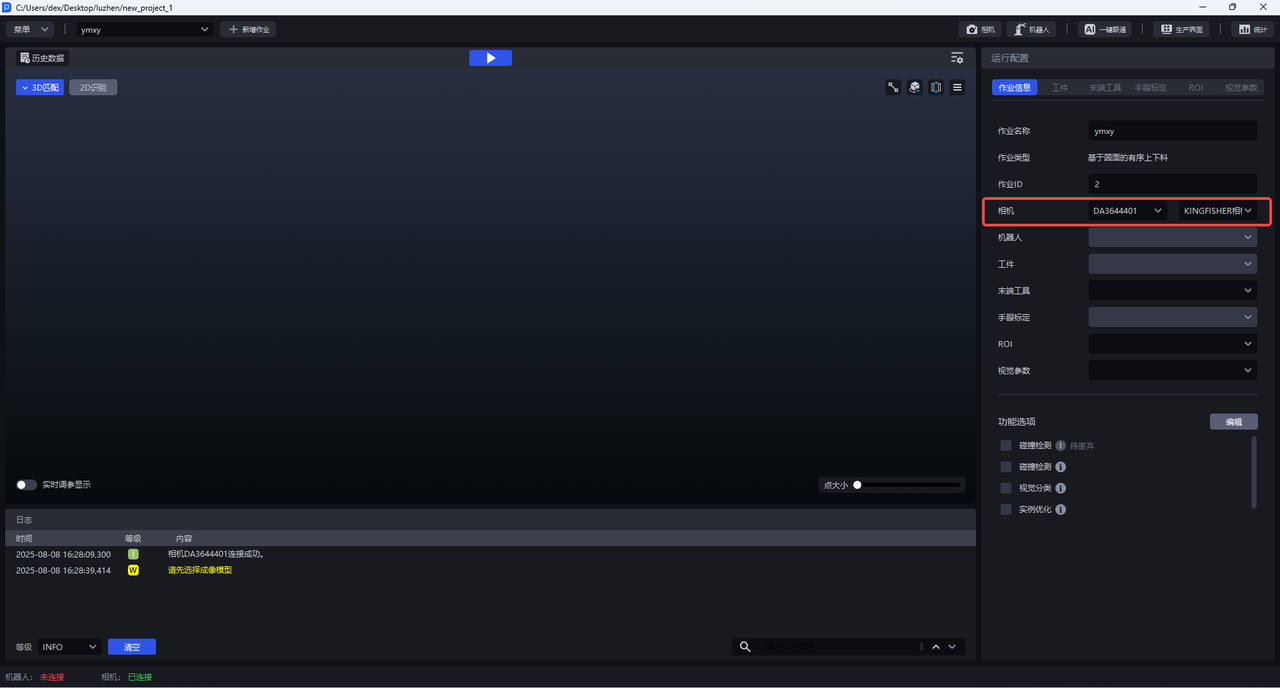Expand the 机器人 dropdown in job info
Image resolution: width=1280 pixels, height=688 pixels.
point(1172,238)
